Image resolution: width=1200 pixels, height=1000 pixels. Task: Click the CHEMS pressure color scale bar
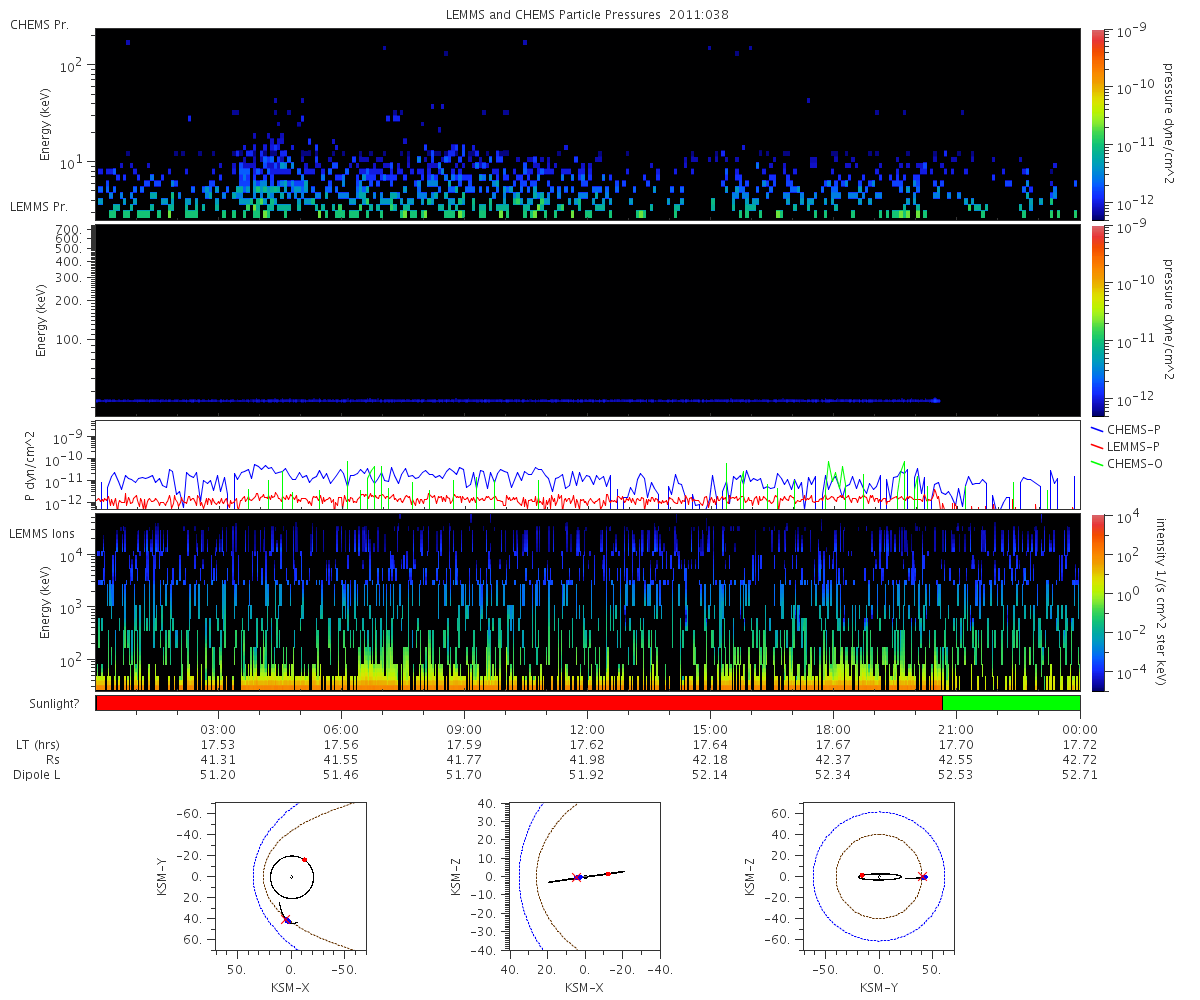1099,124
